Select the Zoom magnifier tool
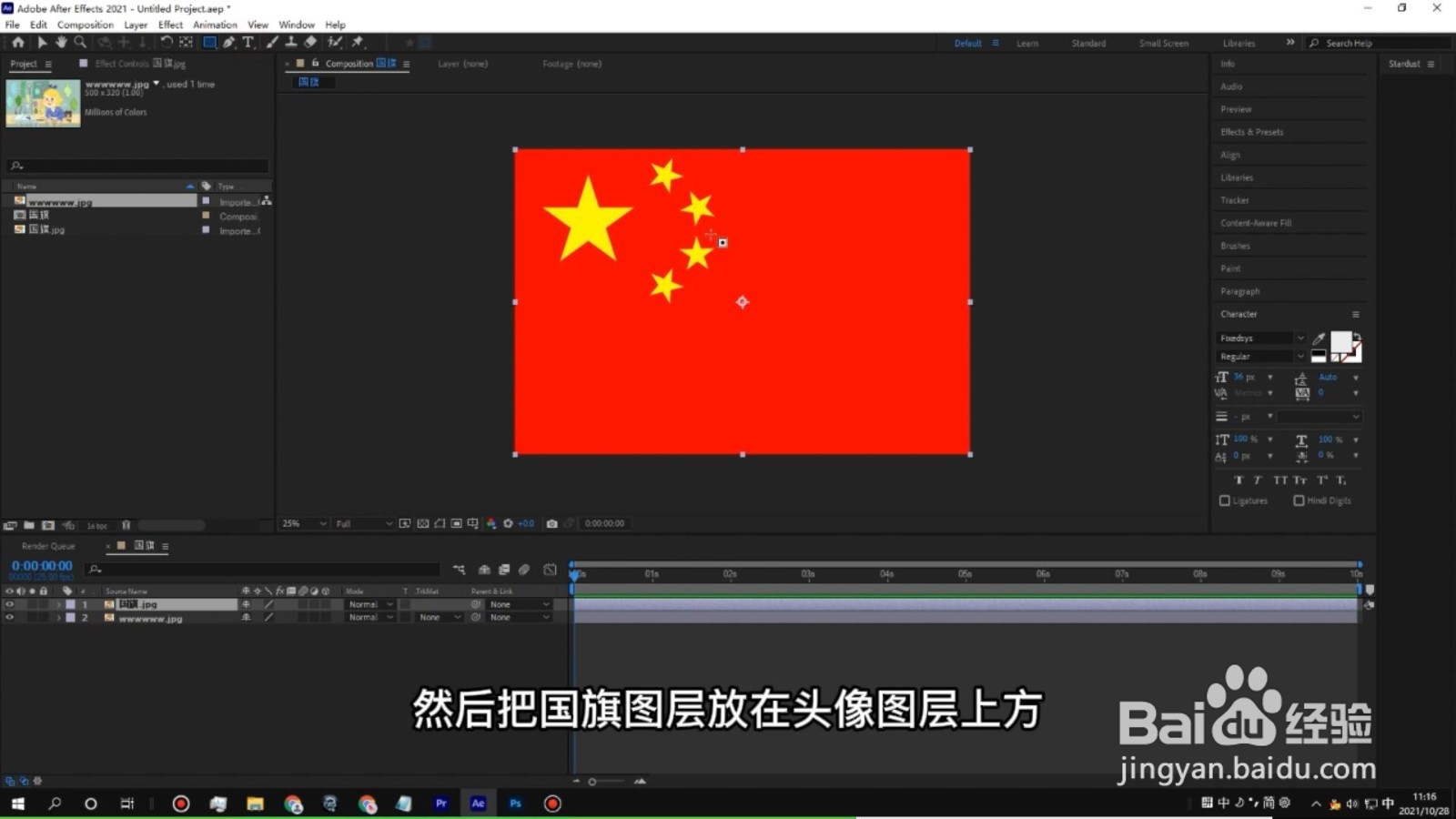Screen dimensions: 1456x819 point(80,42)
